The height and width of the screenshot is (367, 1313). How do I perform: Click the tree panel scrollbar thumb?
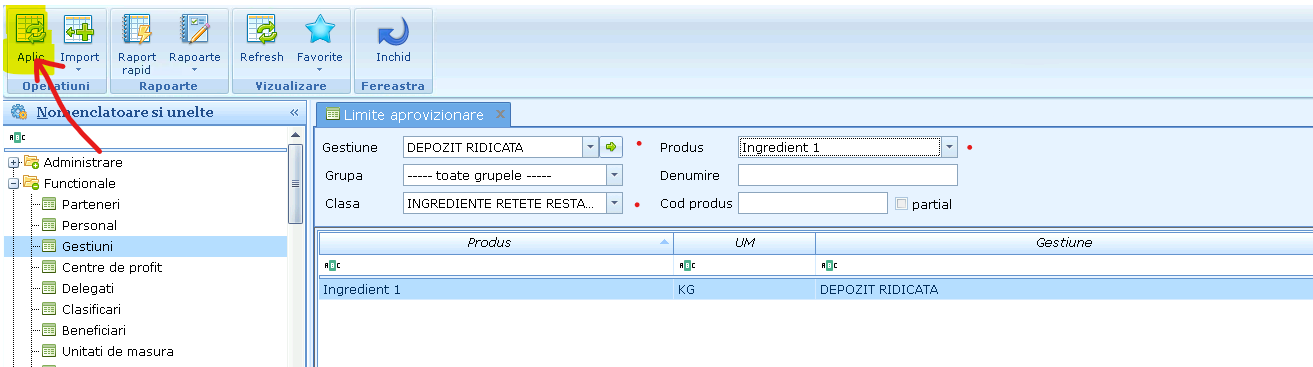tap(296, 183)
